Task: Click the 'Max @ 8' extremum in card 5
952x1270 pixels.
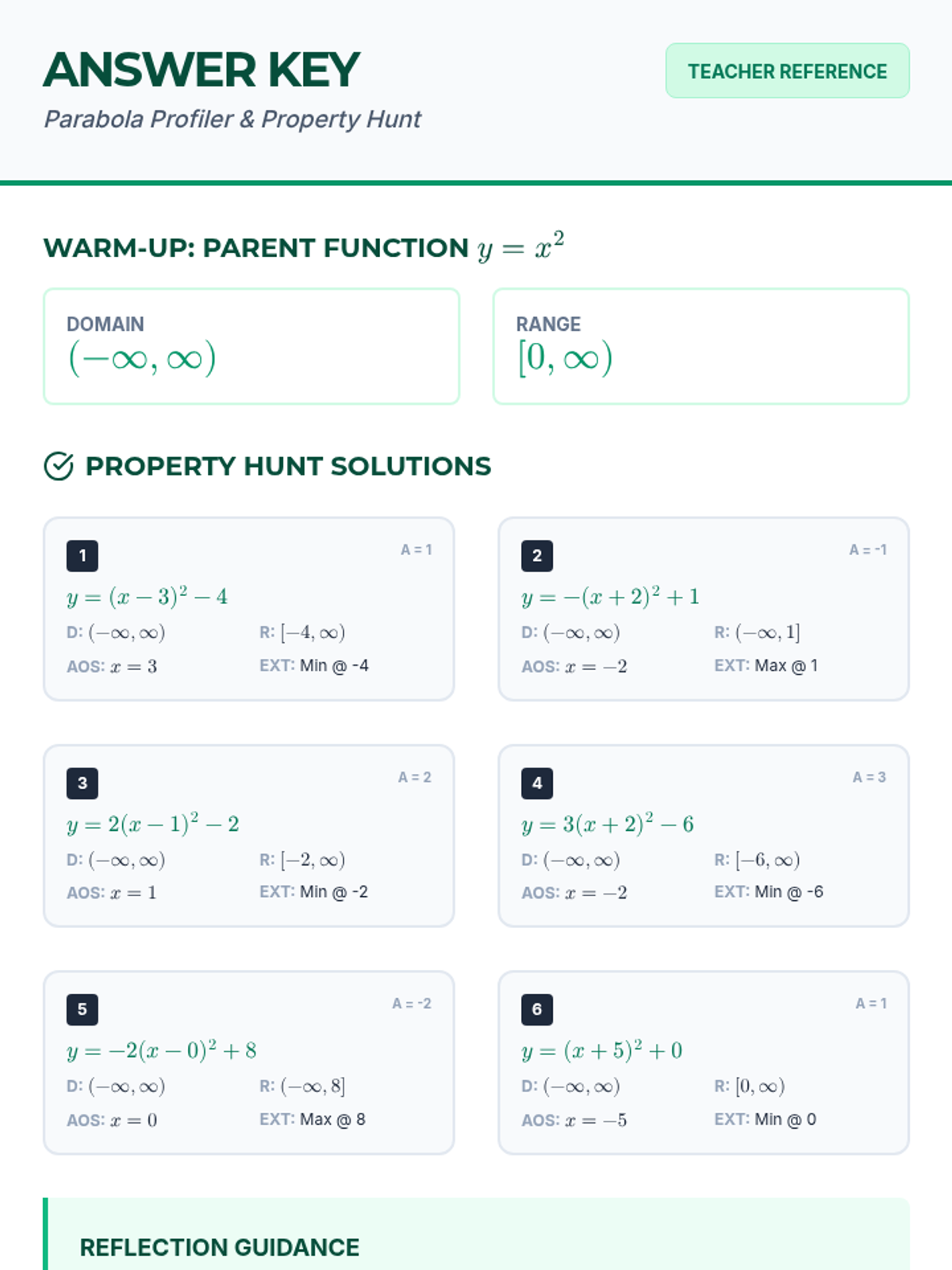Action: pos(332,1119)
